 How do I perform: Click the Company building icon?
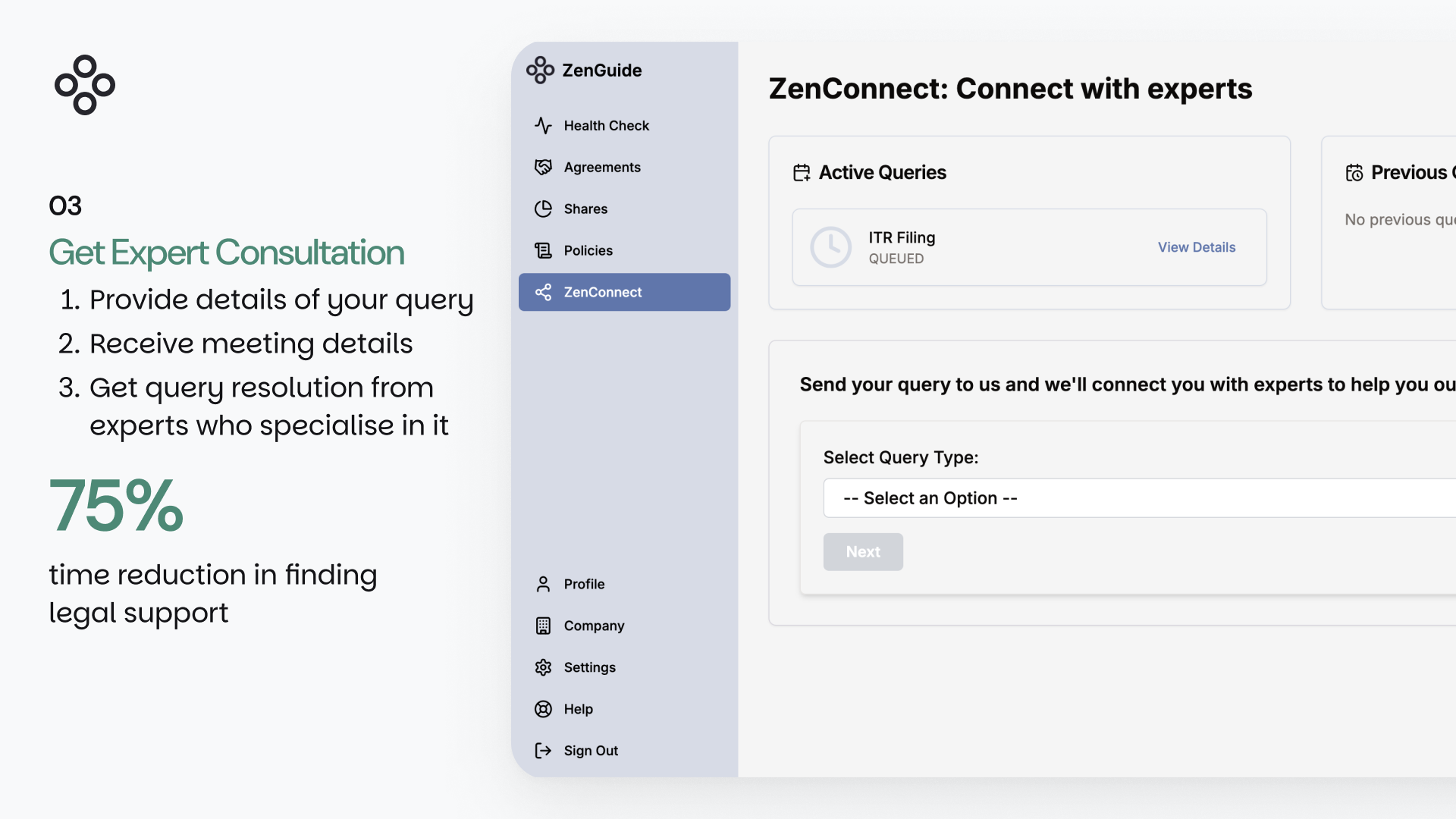pos(543,626)
